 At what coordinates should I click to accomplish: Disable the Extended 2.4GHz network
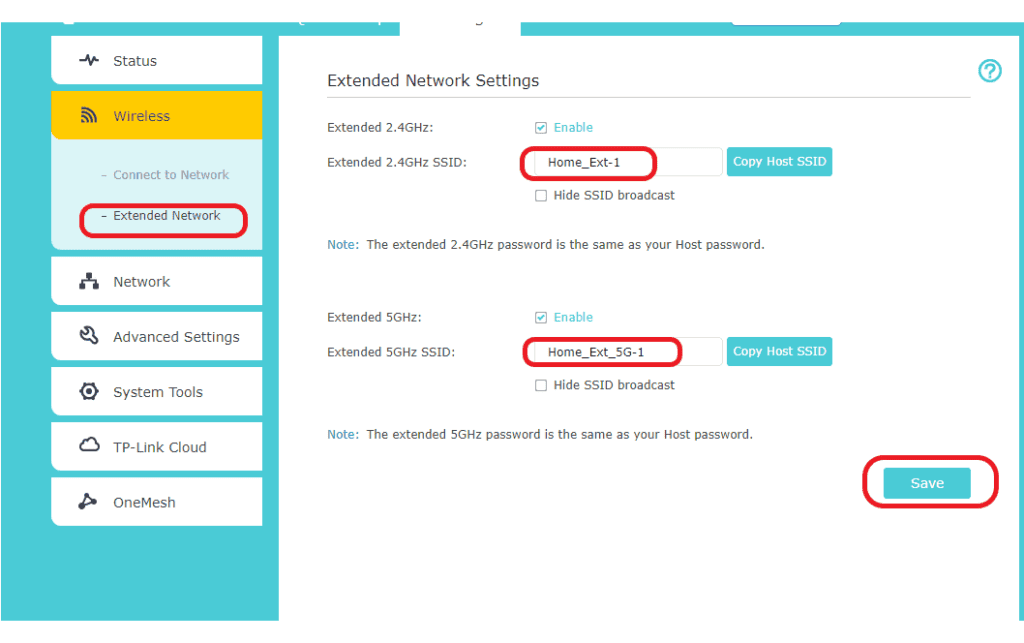coord(541,127)
